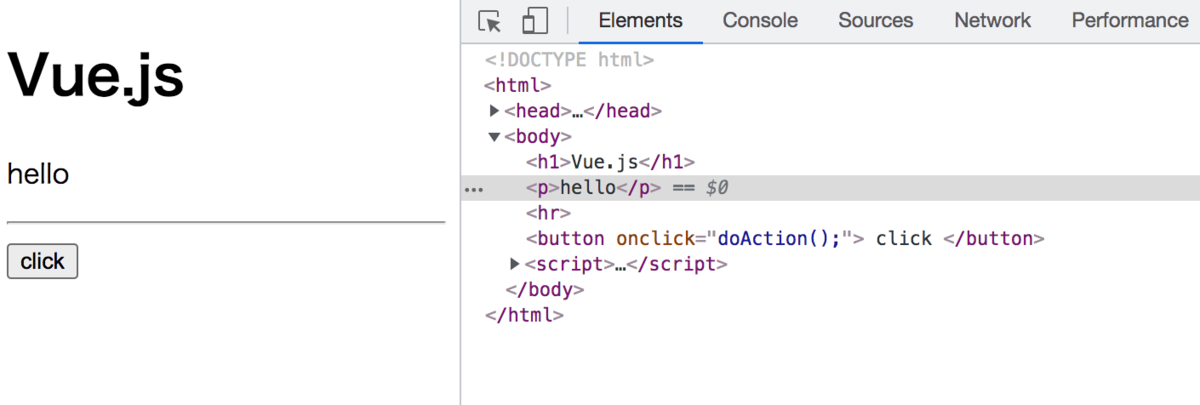
Task: Click the hello paragraph on the page
Action: 38,174
